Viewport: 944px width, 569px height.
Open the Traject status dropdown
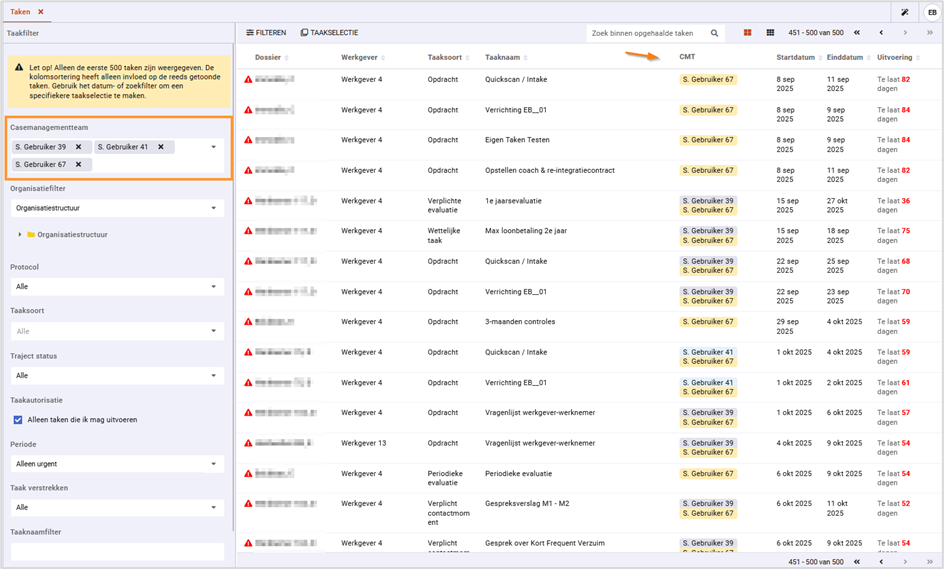(x=117, y=375)
